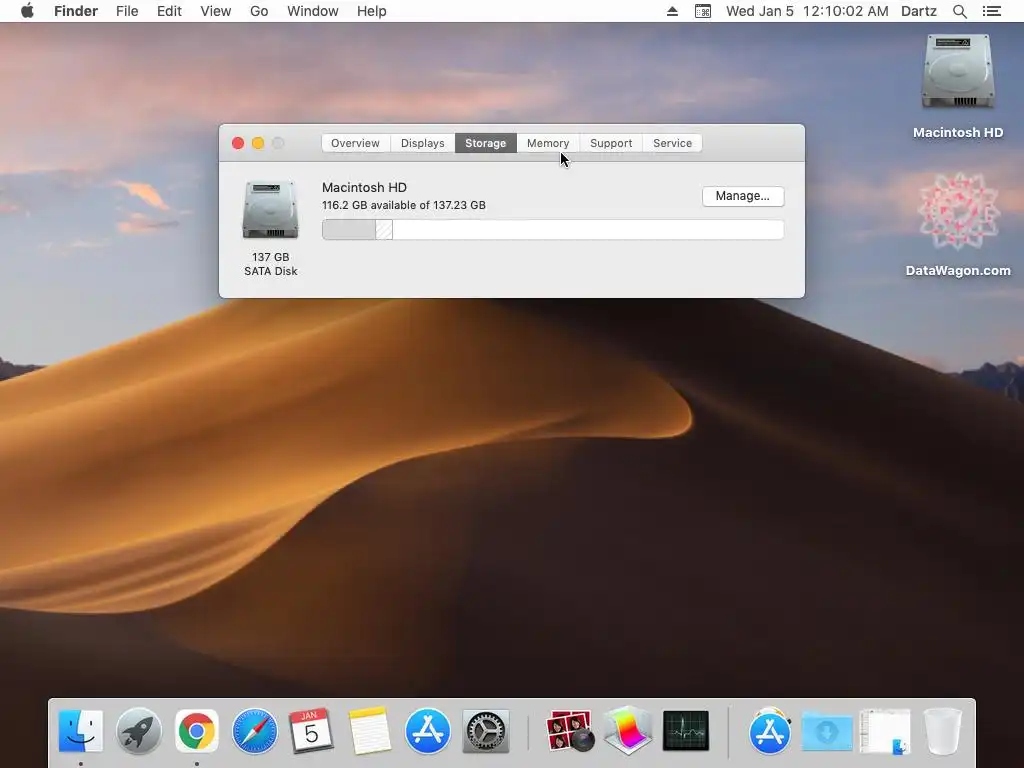This screenshot has width=1024, height=768.
Task: Click the hatched purgeable segment of storage bar
Action: tap(384, 230)
